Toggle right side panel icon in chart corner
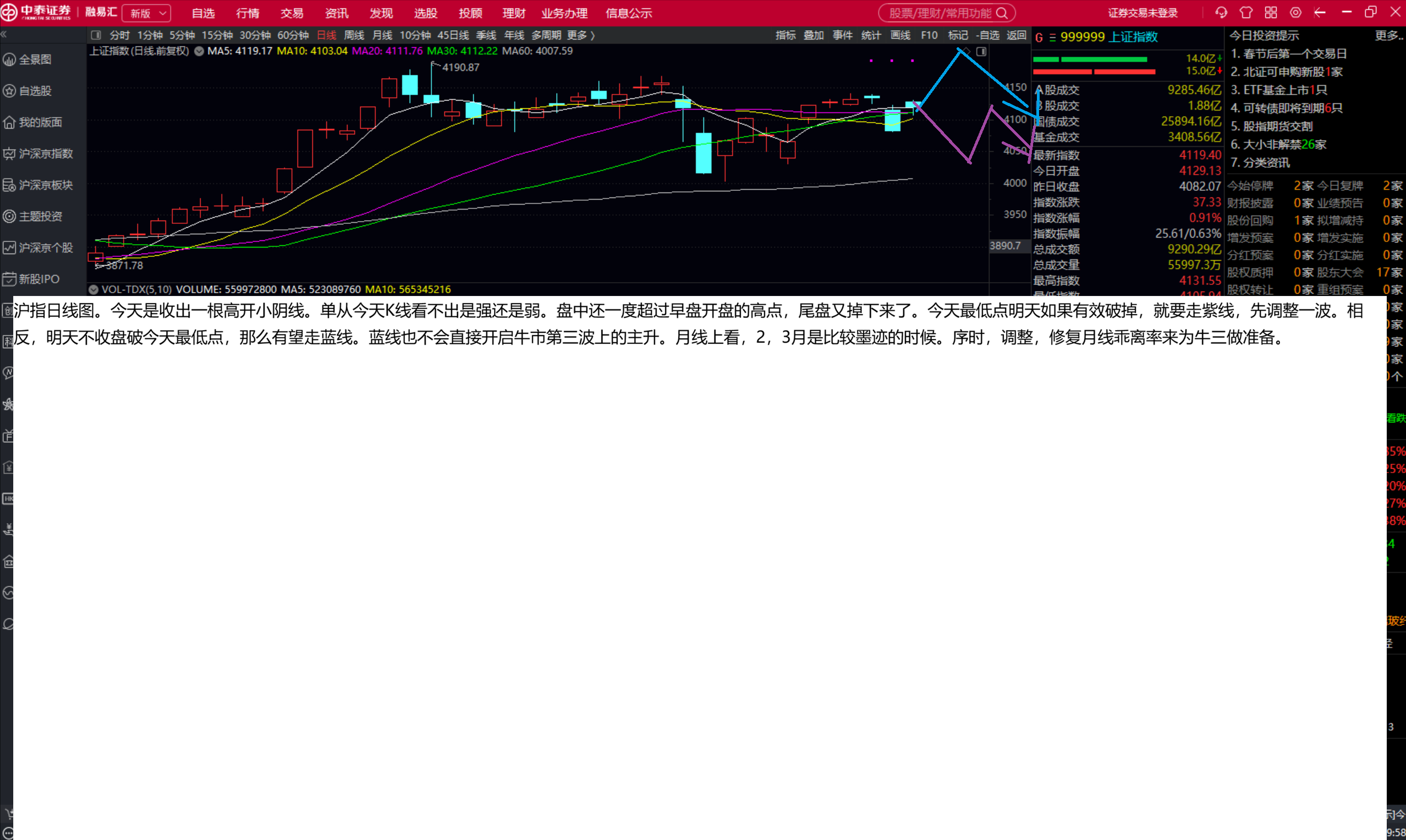1406x840 pixels. (981, 52)
